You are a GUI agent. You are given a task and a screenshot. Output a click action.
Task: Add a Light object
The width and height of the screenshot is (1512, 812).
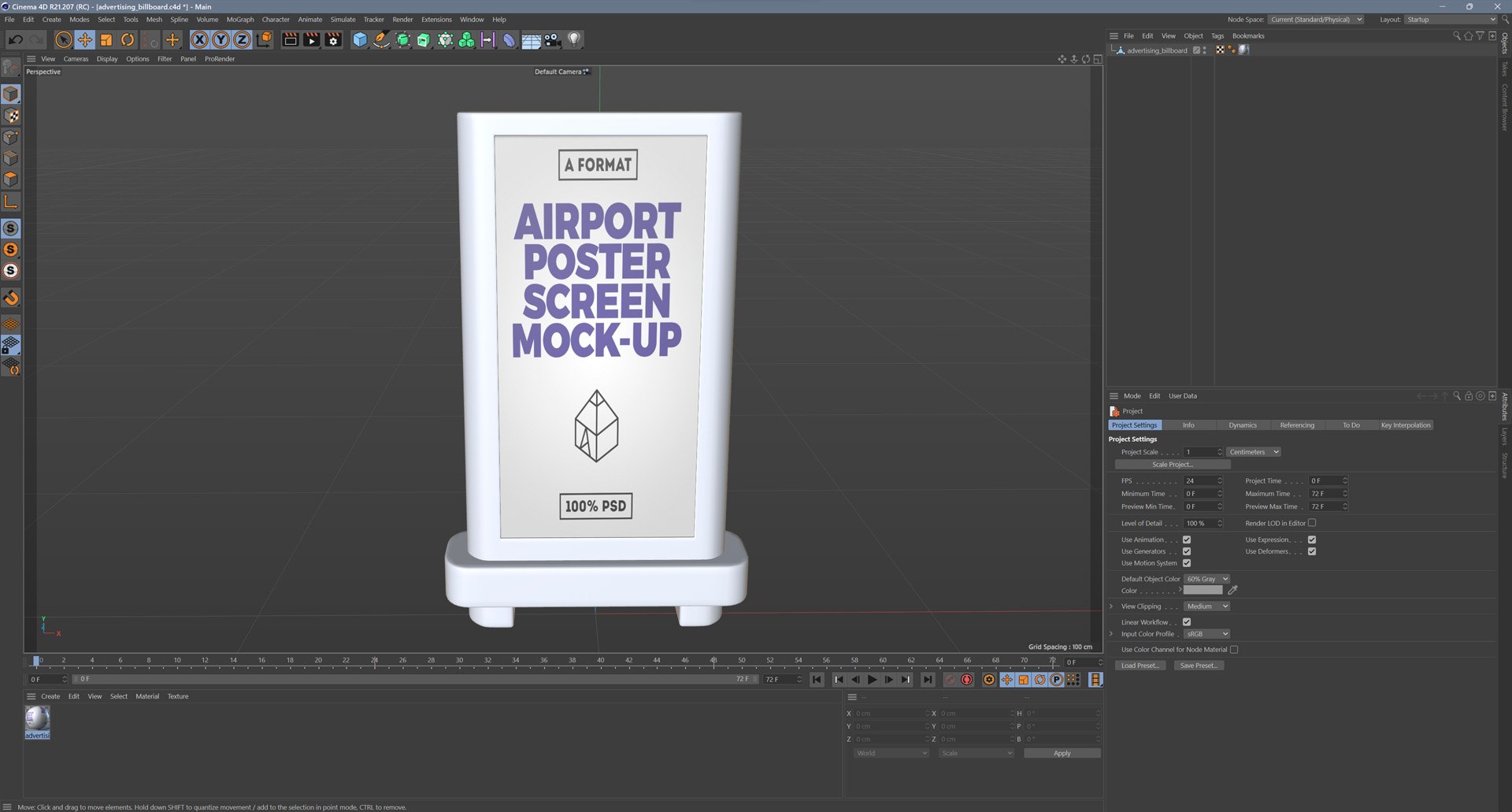(574, 39)
